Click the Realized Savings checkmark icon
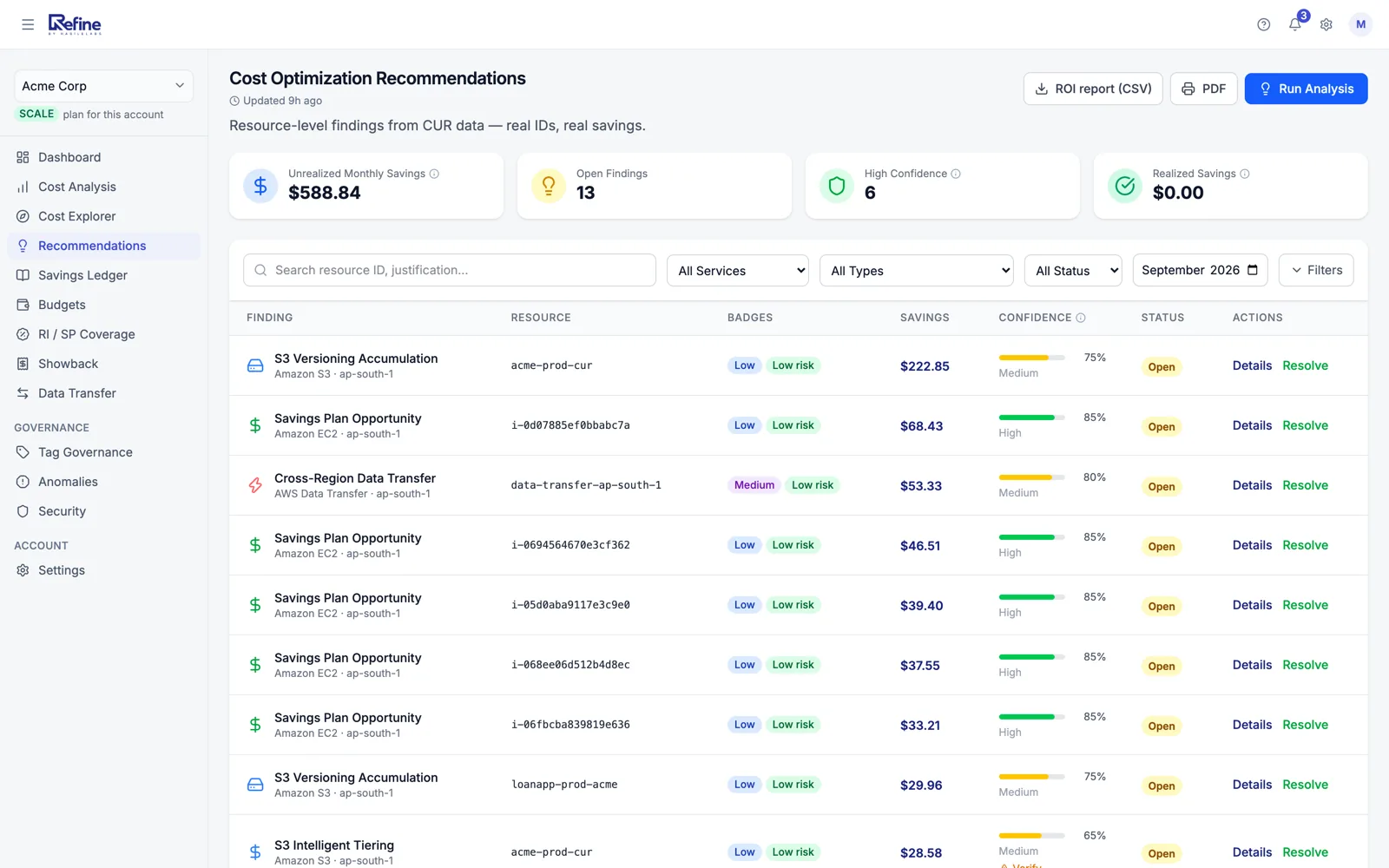Screen dimensions: 1389x868 (x=1125, y=186)
